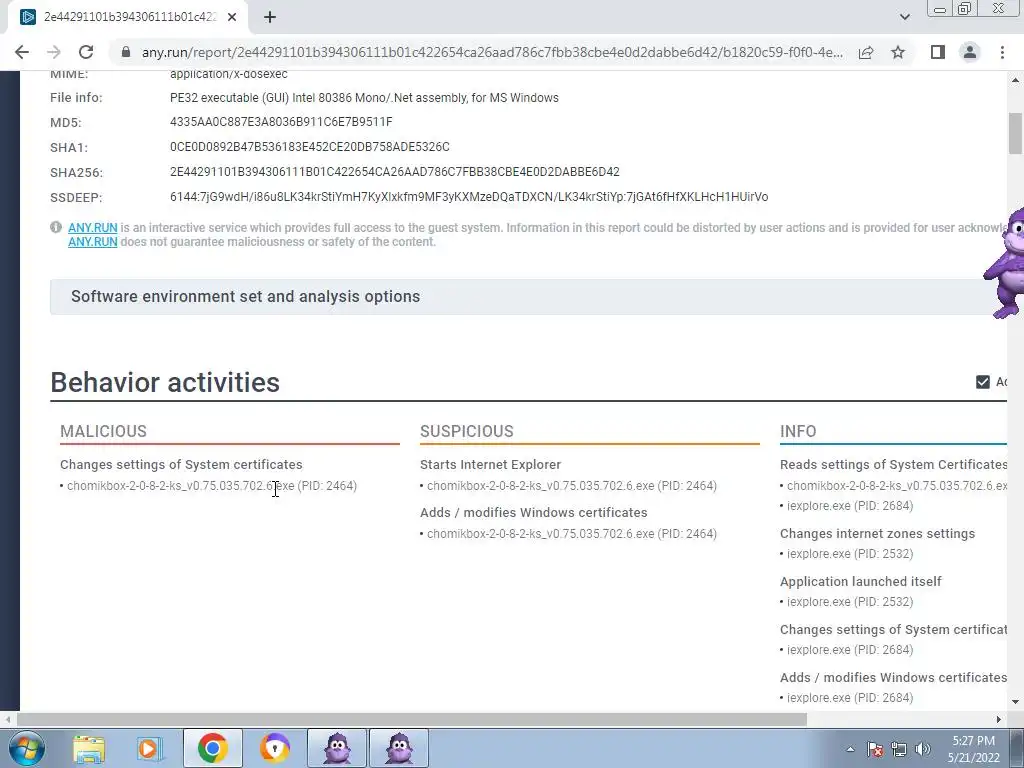Select the SHA1 hash value
Image resolution: width=1024 pixels, height=768 pixels.
(x=310, y=147)
